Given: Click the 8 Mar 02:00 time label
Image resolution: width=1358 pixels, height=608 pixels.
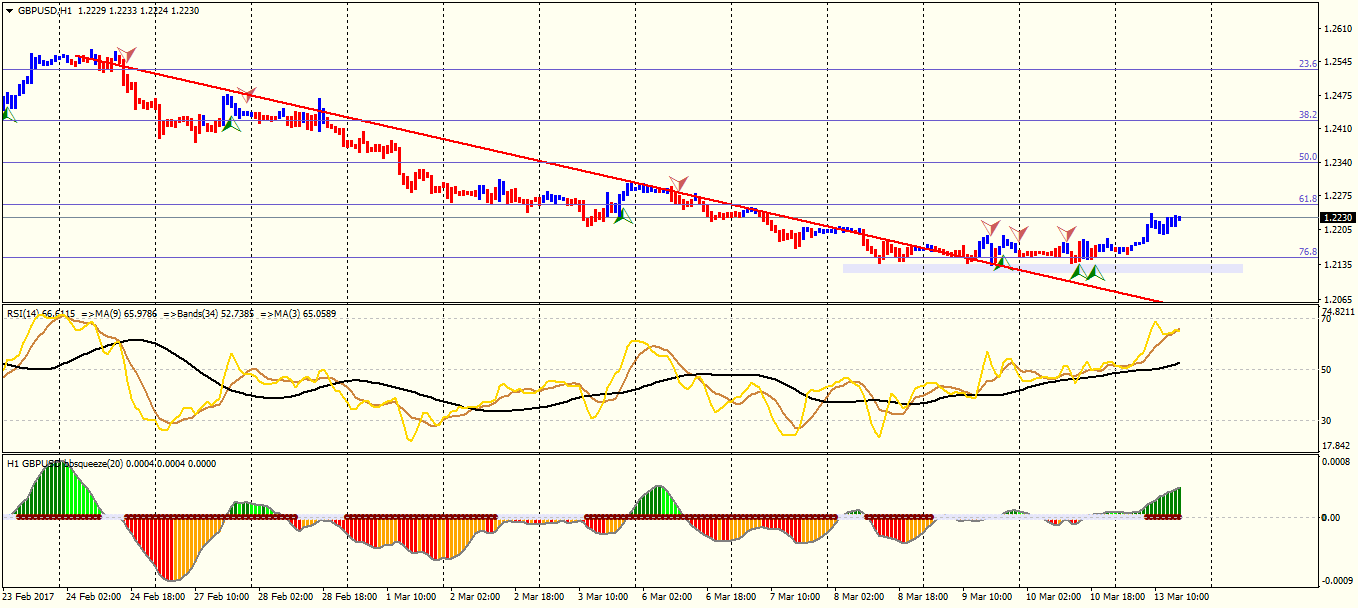Looking at the screenshot, I should (860, 597).
